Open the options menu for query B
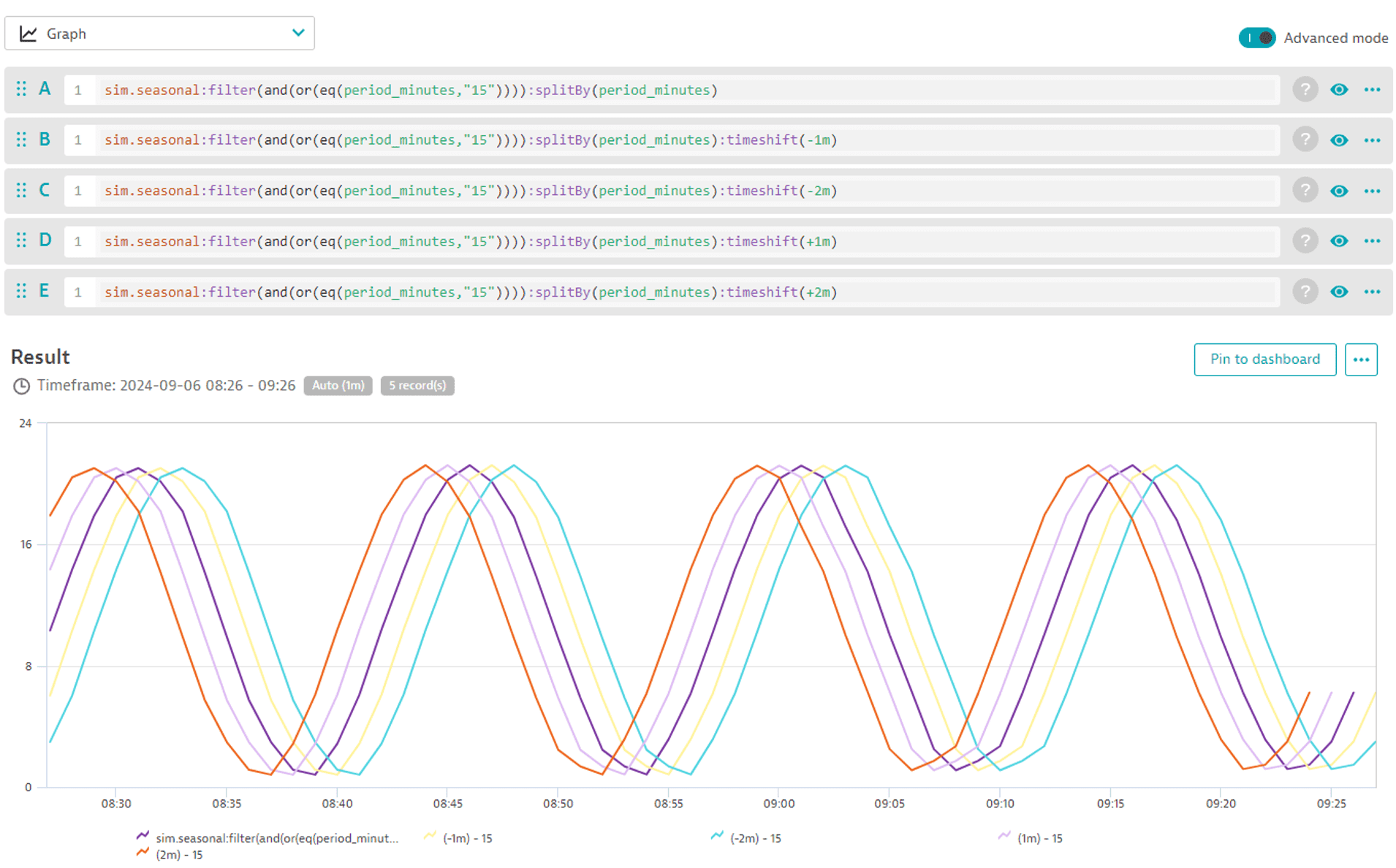Viewport: 1396px width, 868px height. point(1373,140)
